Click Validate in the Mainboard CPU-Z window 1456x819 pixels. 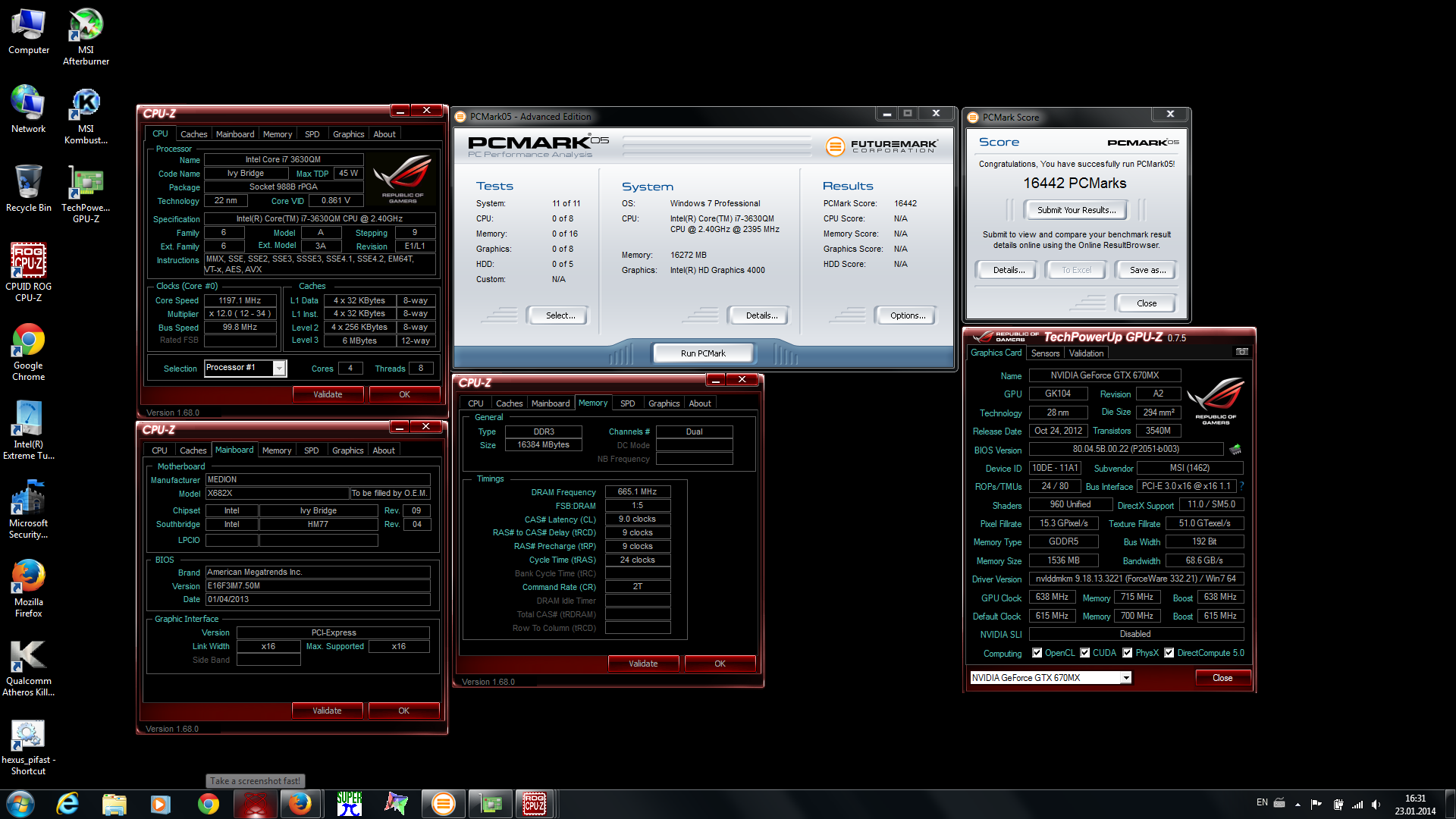click(x=327, y=711)
